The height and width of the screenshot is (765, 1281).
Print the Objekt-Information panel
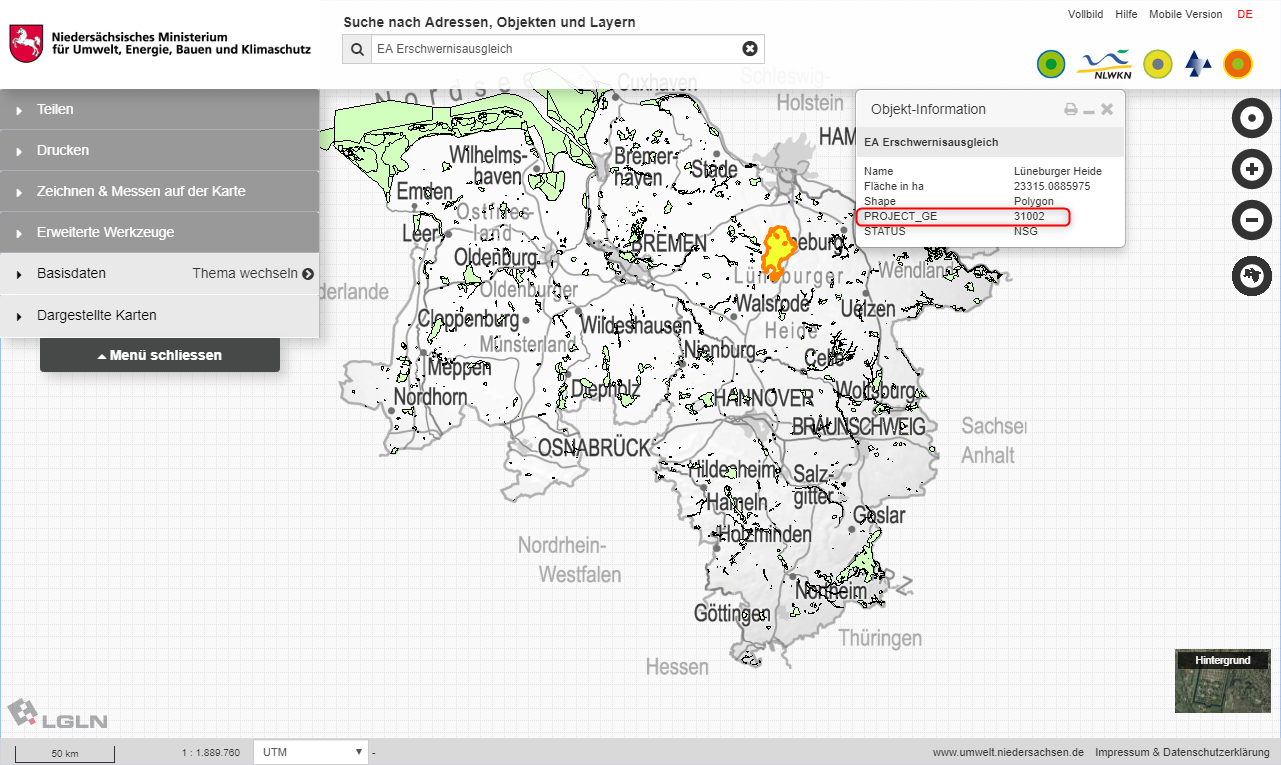click(x=1070, y=110)
